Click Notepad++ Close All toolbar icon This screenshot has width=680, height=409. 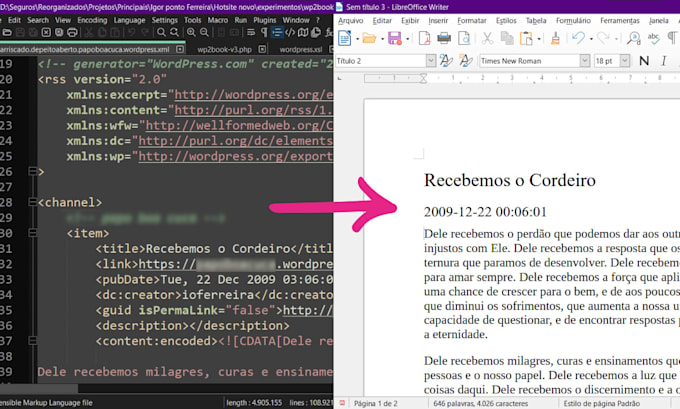click(59, 32)
